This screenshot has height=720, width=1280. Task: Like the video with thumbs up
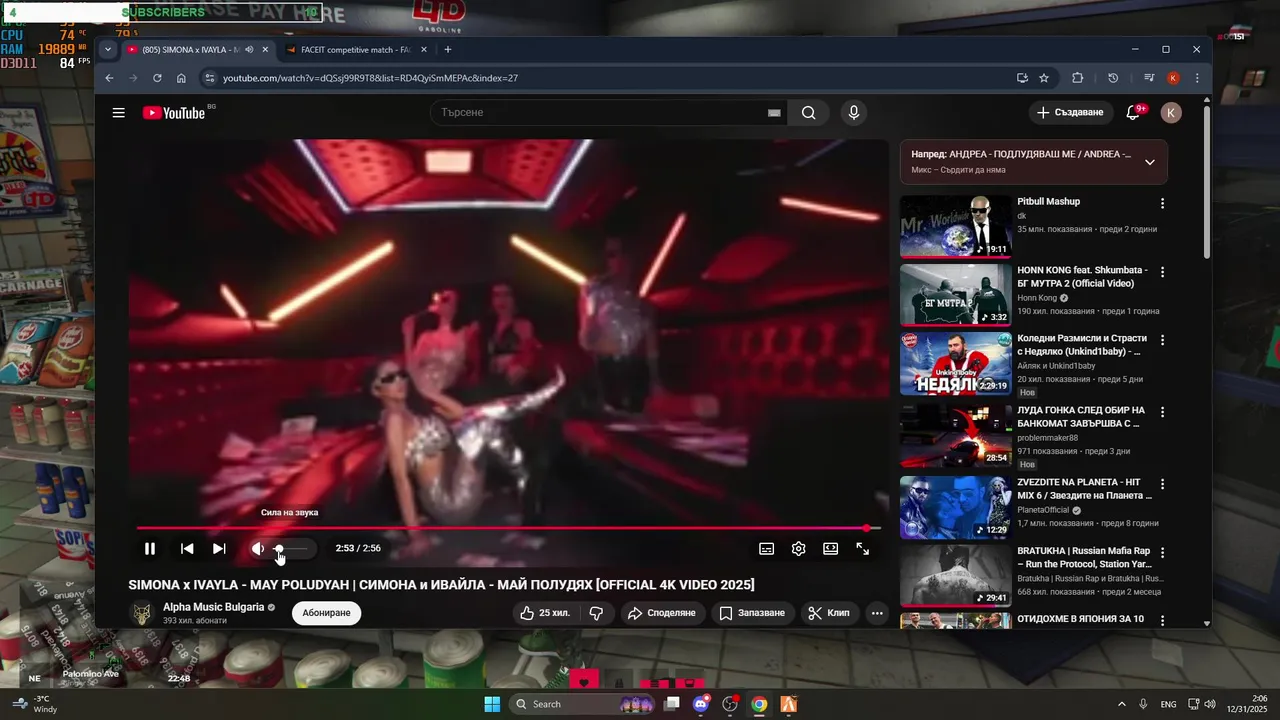545,613
